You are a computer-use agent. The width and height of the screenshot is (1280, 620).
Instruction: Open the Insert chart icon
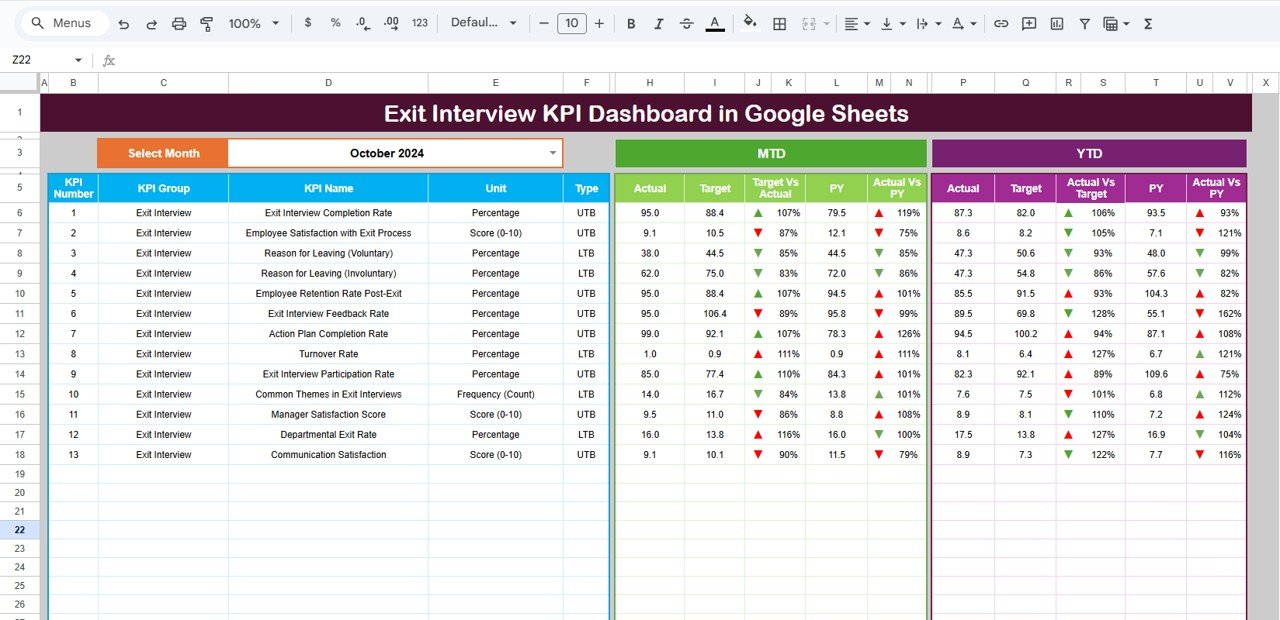point(1057,22)
